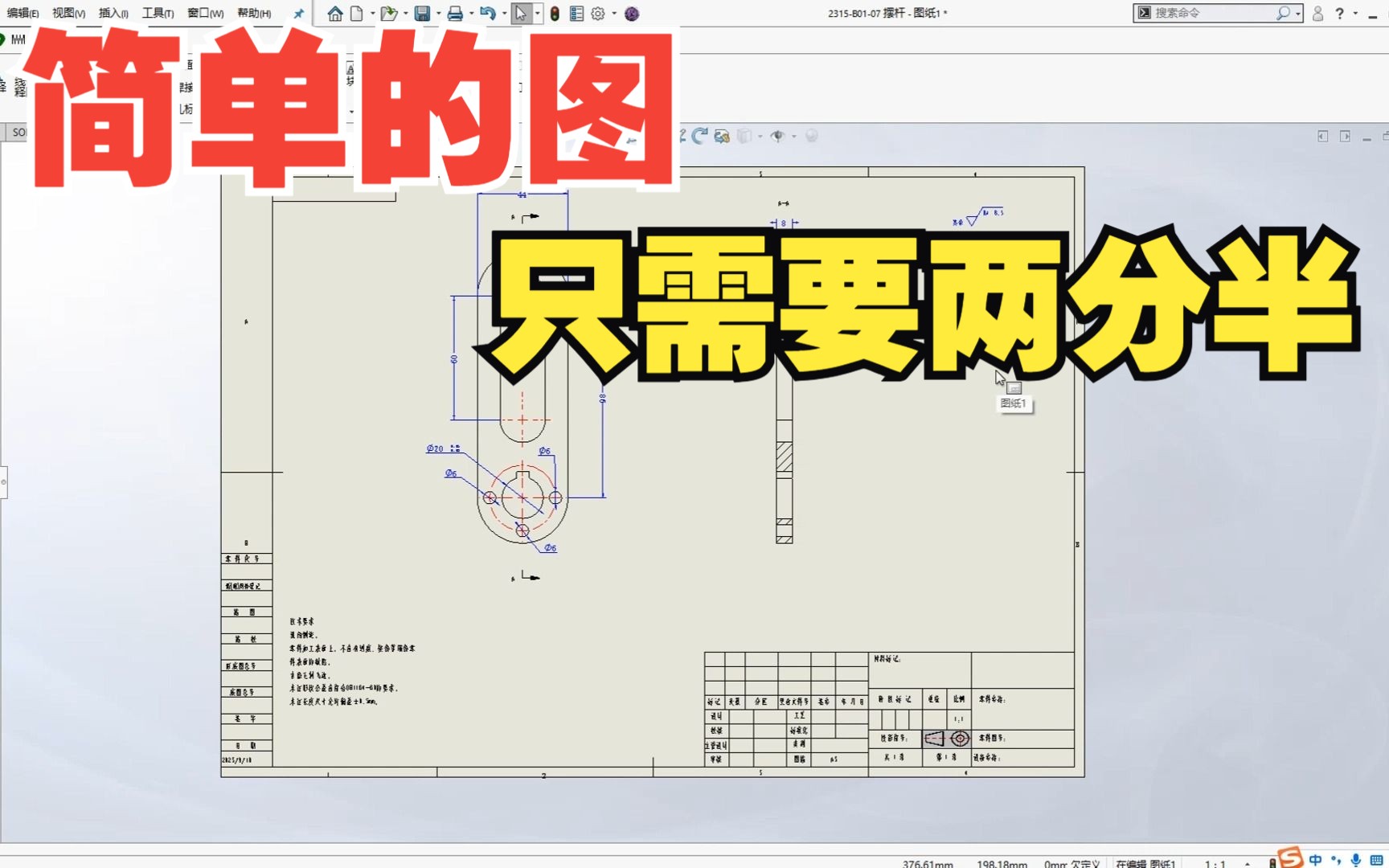Click the Home welcome icon
The width and height of the screenshot is (1389, 868).
coord(335,14)
